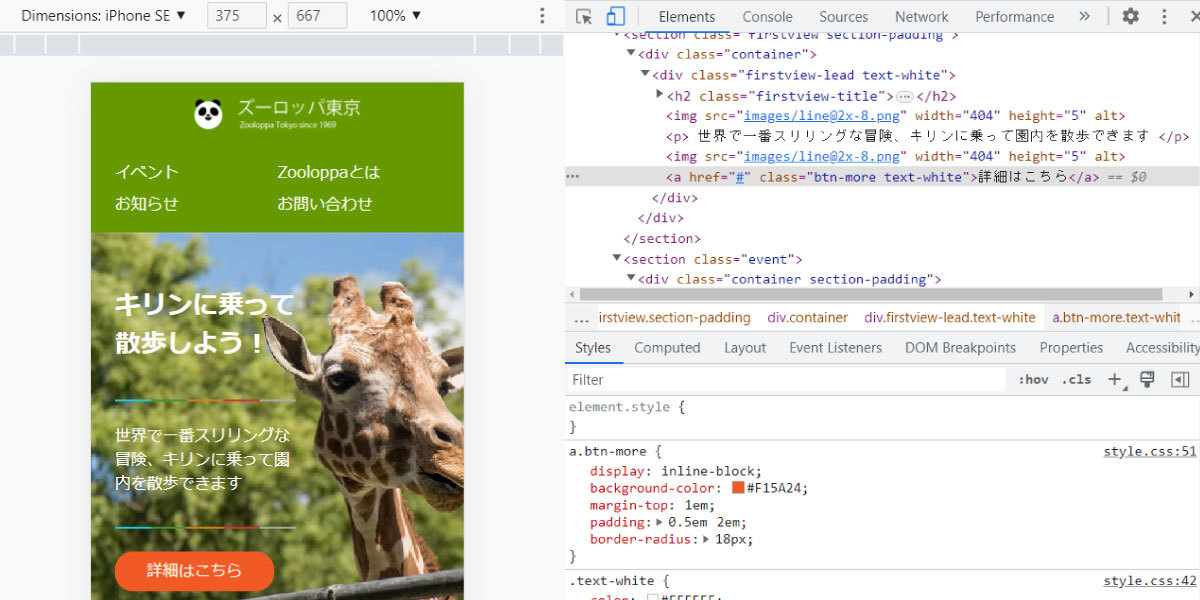Open the Sources tab
This screenshot has width=1200, height=600.
pyautogui.click(x=844, y=16)
